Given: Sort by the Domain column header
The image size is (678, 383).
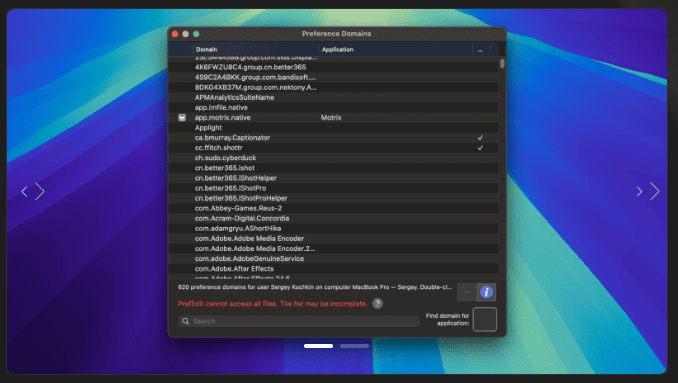Looking at the screenshot, I should coord(256,49).
